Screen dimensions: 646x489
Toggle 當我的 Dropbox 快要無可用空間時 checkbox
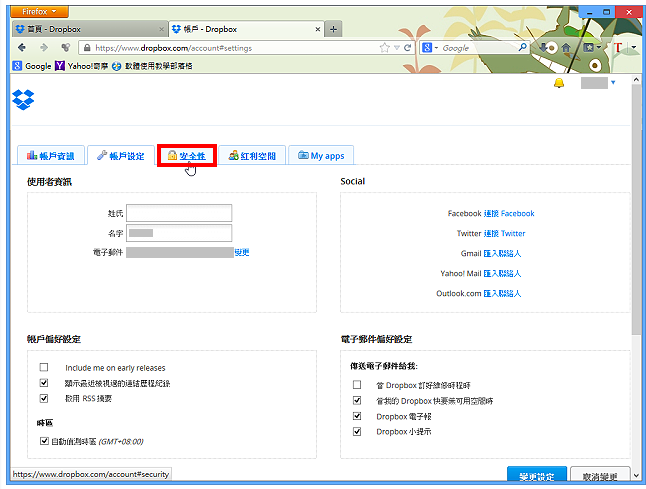pos(357,400)
